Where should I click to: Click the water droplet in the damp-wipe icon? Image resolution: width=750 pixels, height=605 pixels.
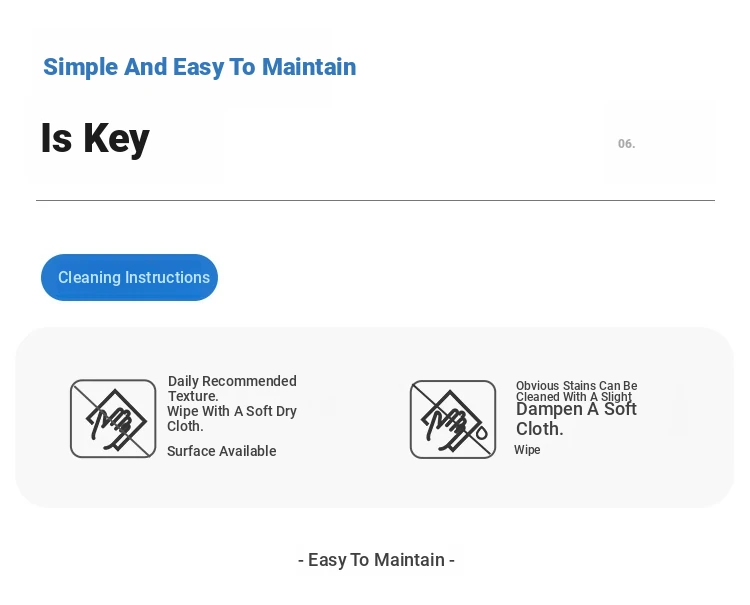(x=481, y=433)
